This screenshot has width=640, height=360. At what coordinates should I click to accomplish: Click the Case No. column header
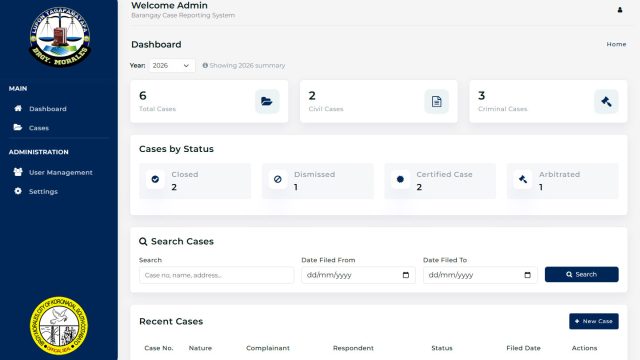point(159,348)
